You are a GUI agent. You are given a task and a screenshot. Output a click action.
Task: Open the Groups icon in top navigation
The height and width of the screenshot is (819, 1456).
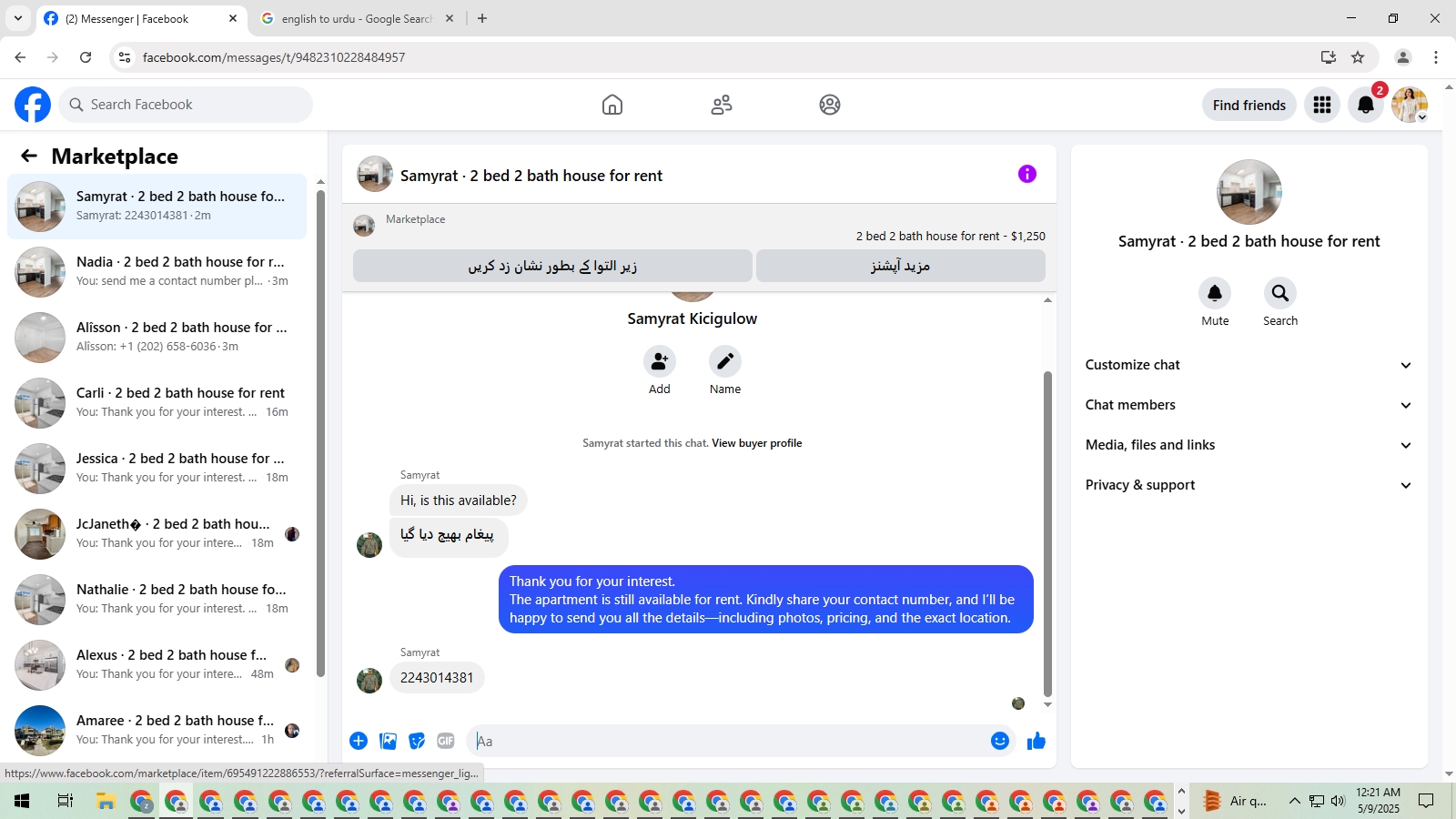point(830,105)
